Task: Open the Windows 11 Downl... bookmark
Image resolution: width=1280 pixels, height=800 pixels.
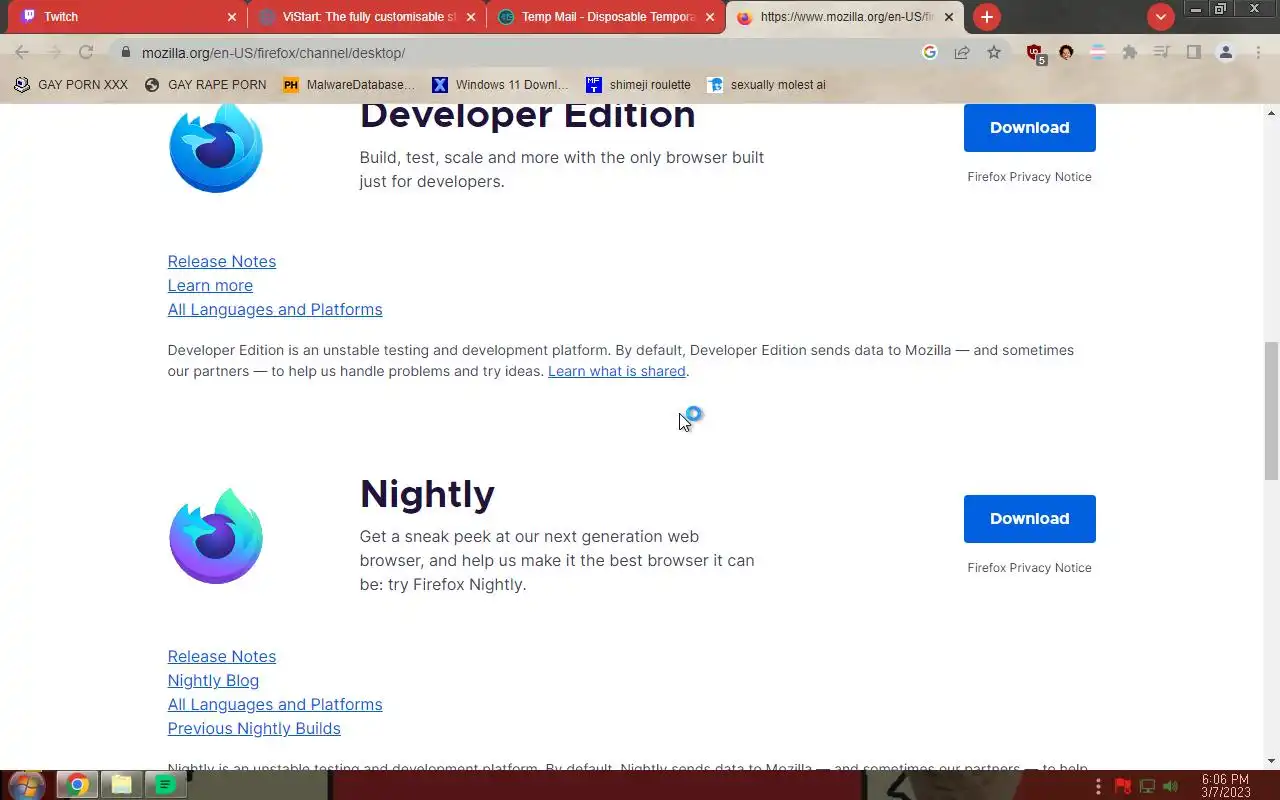Action: [500, 85]
